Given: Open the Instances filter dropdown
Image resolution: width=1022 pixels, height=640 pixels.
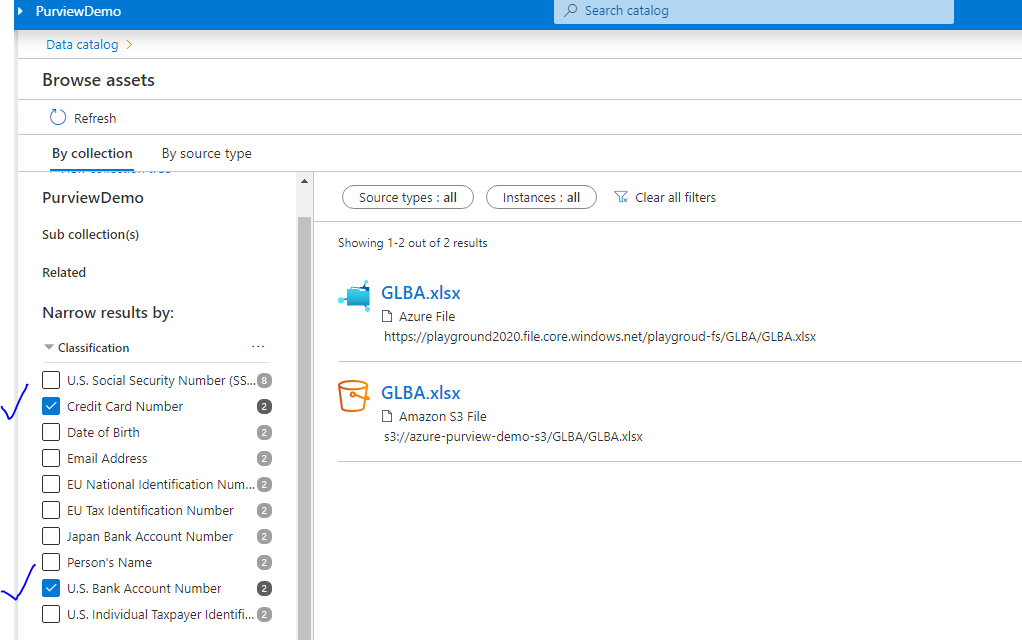Looking at the screenshot, I should [541, 197].
